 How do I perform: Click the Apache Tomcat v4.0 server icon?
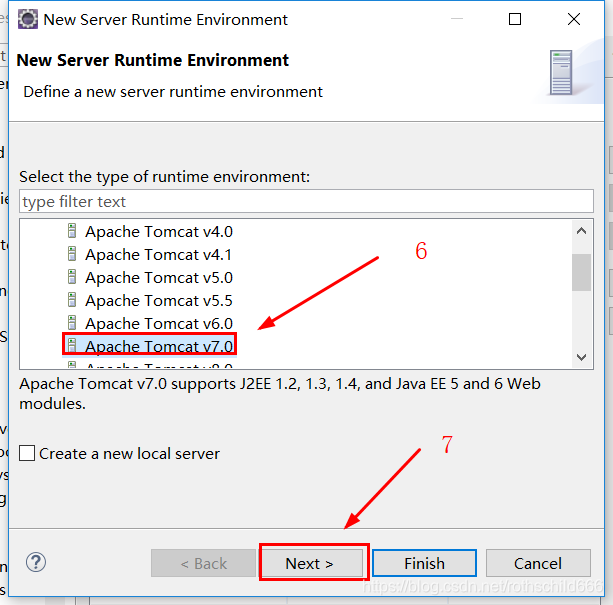[x=72, y=231]
